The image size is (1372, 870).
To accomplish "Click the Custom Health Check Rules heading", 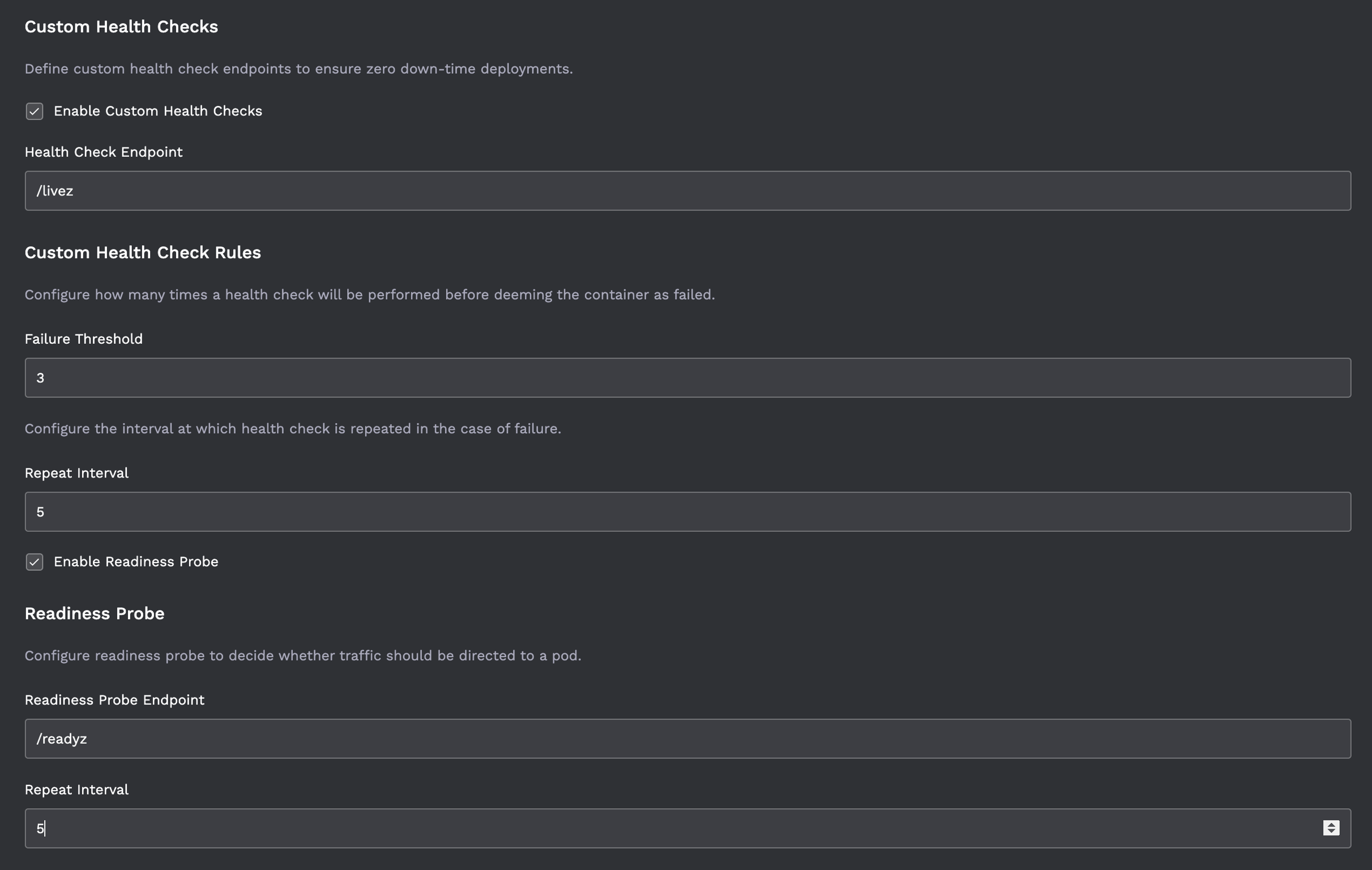I will 143,253.
